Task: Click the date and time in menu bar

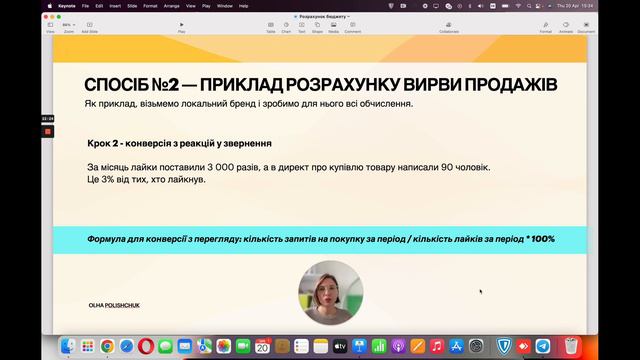Action: (x=576, y=6)
